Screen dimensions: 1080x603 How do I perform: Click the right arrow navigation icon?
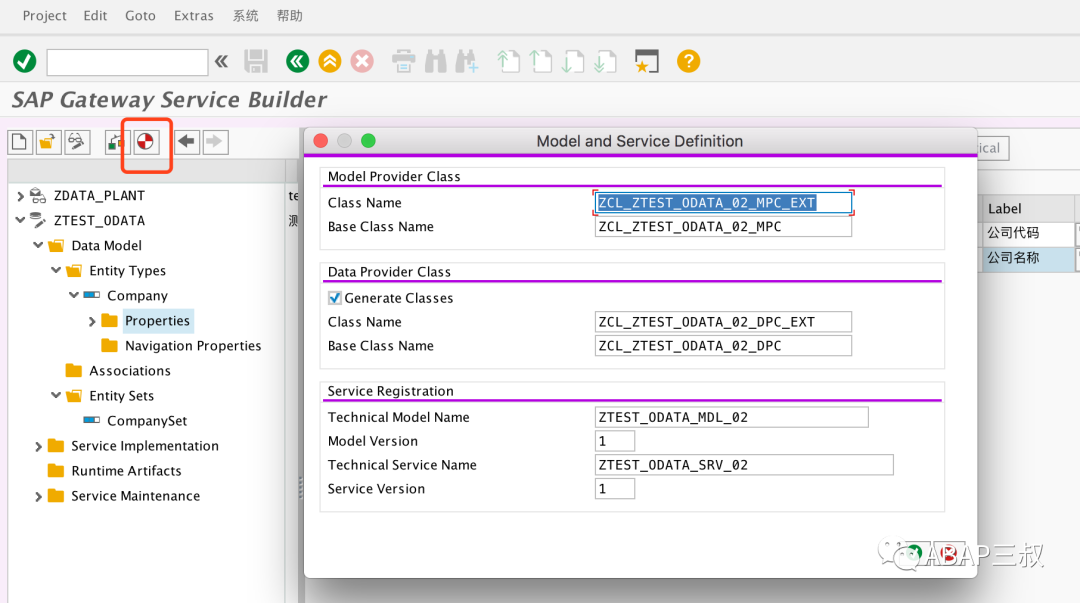point(215,142)
